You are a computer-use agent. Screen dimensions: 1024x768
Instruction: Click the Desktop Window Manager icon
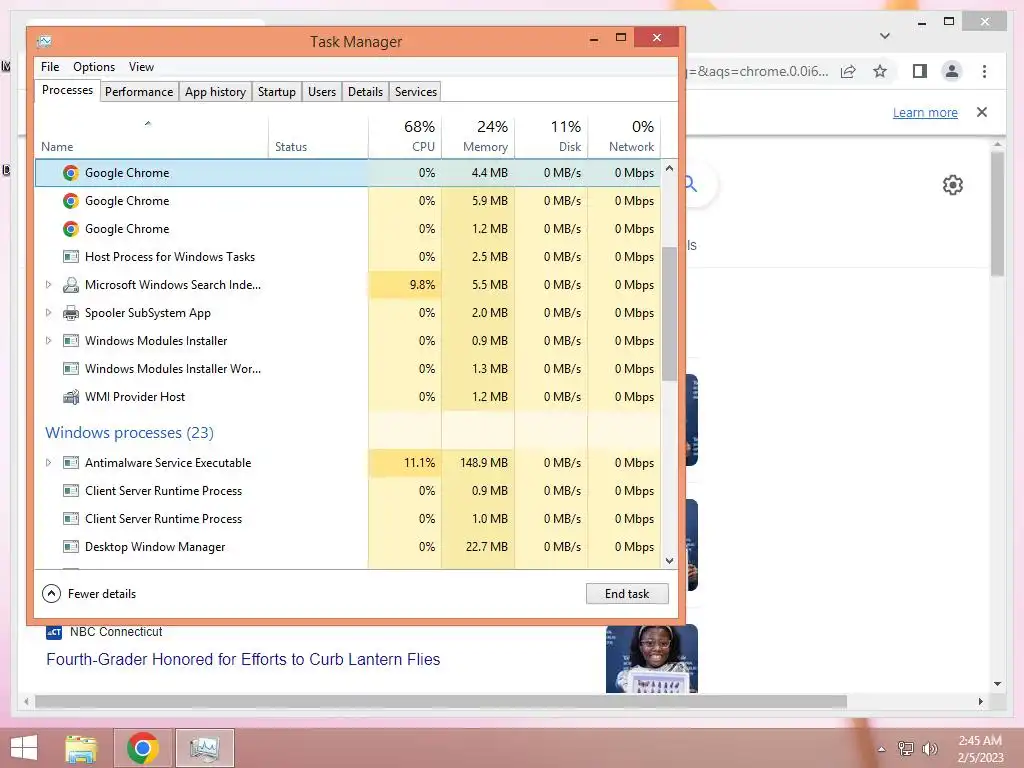71,547
